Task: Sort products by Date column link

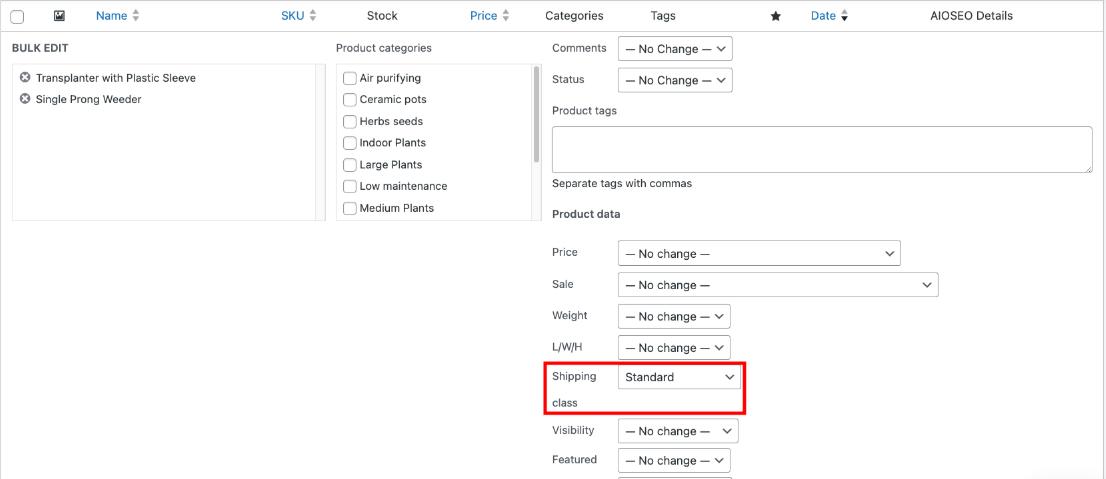Action: point(822,16)
